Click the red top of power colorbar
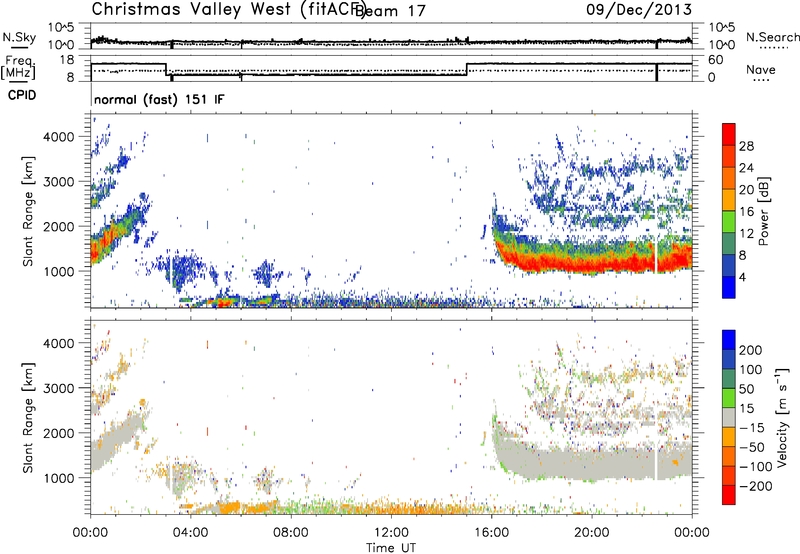800x554 pixels. click(729, 134)
